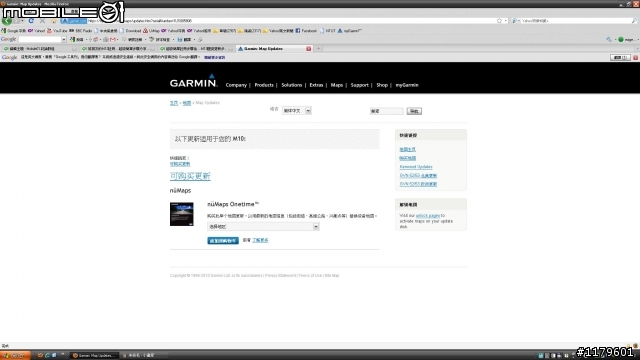Click the Windows Start button

(15, 356)
